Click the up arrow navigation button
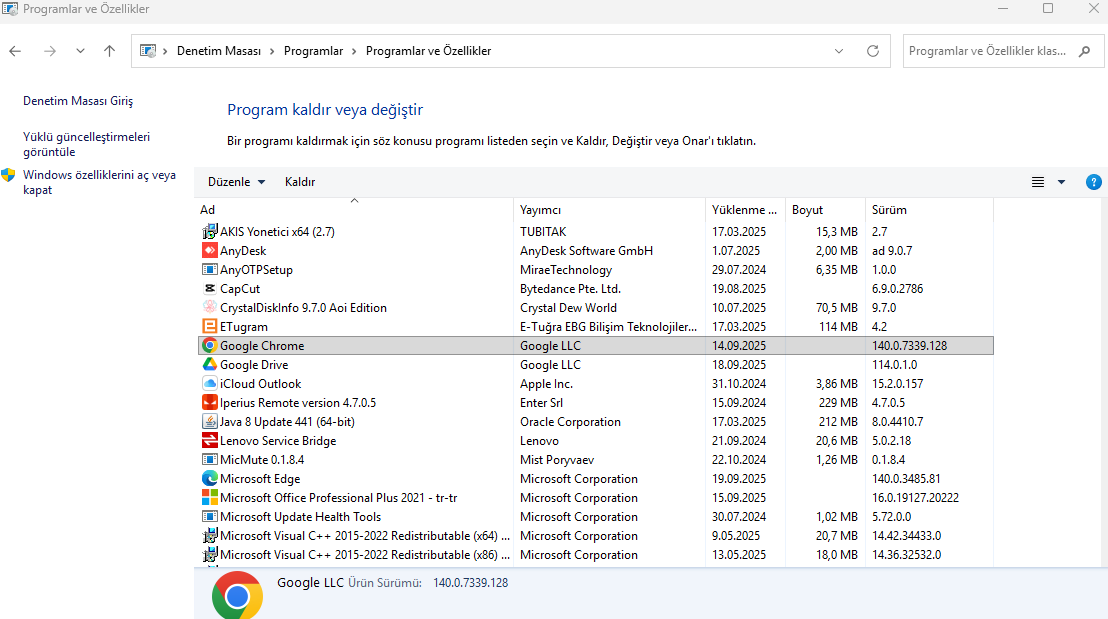Viewport: 1108px width, 619px height. [x=109, y=51]
